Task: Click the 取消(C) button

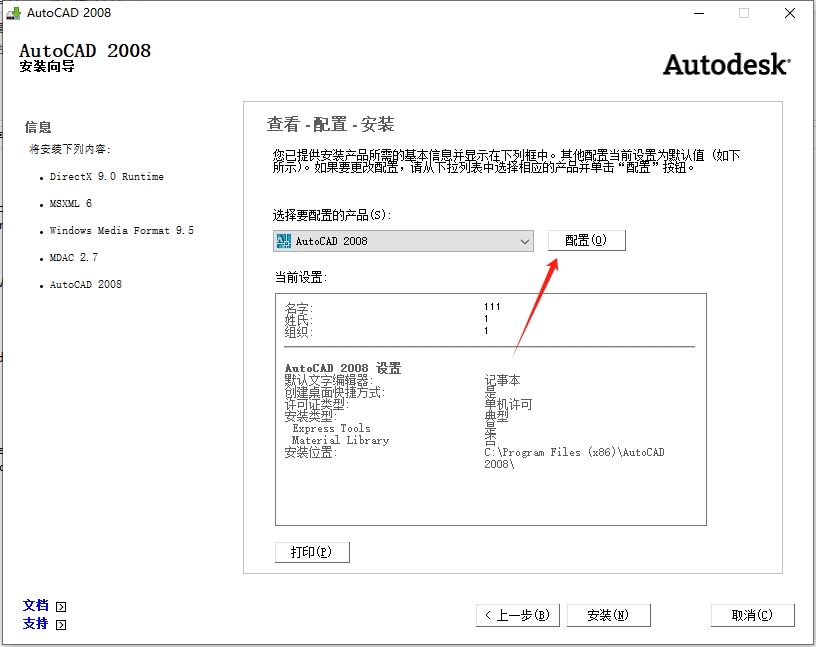Action: point(753,615)
